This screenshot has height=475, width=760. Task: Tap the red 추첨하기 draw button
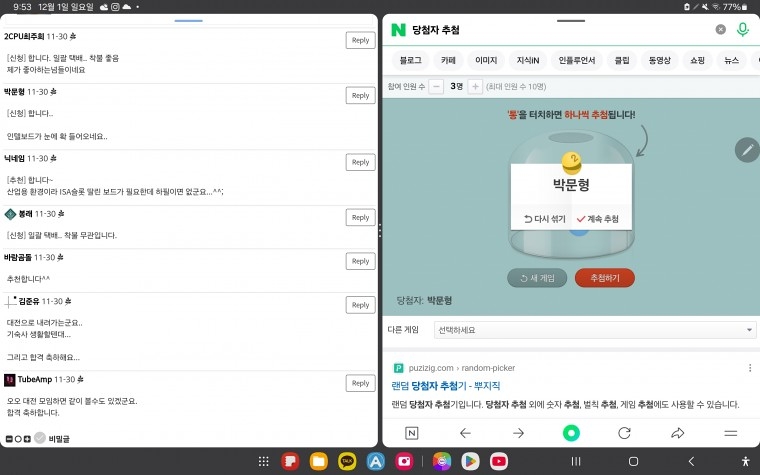tap(604, 278)
